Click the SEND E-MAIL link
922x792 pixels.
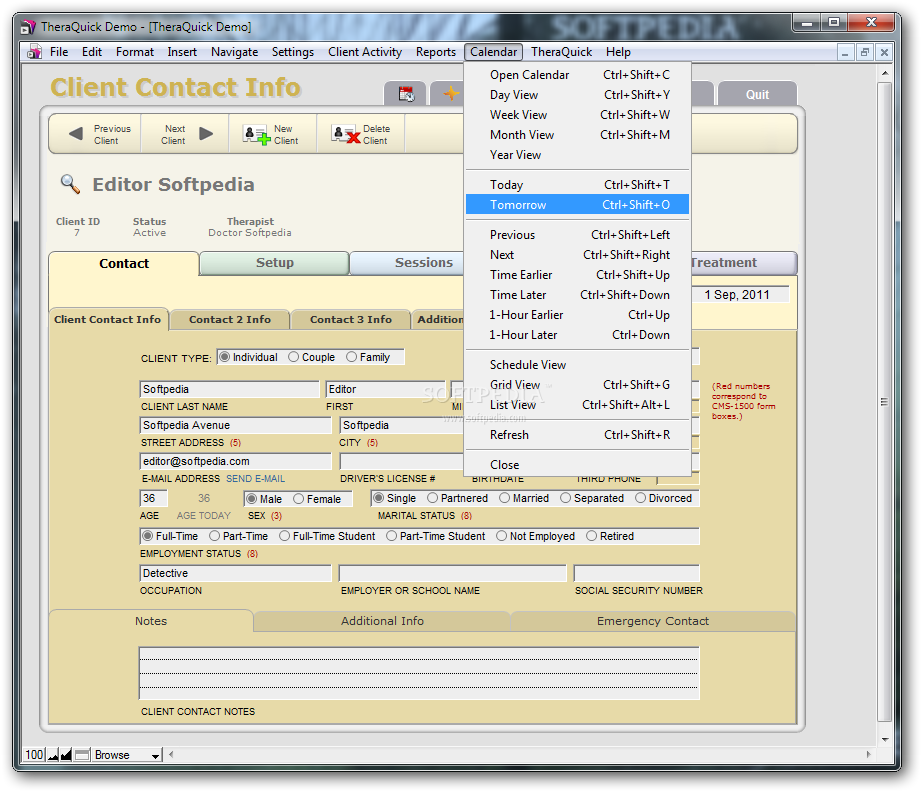pyautogui.click(x=255, y=479)
